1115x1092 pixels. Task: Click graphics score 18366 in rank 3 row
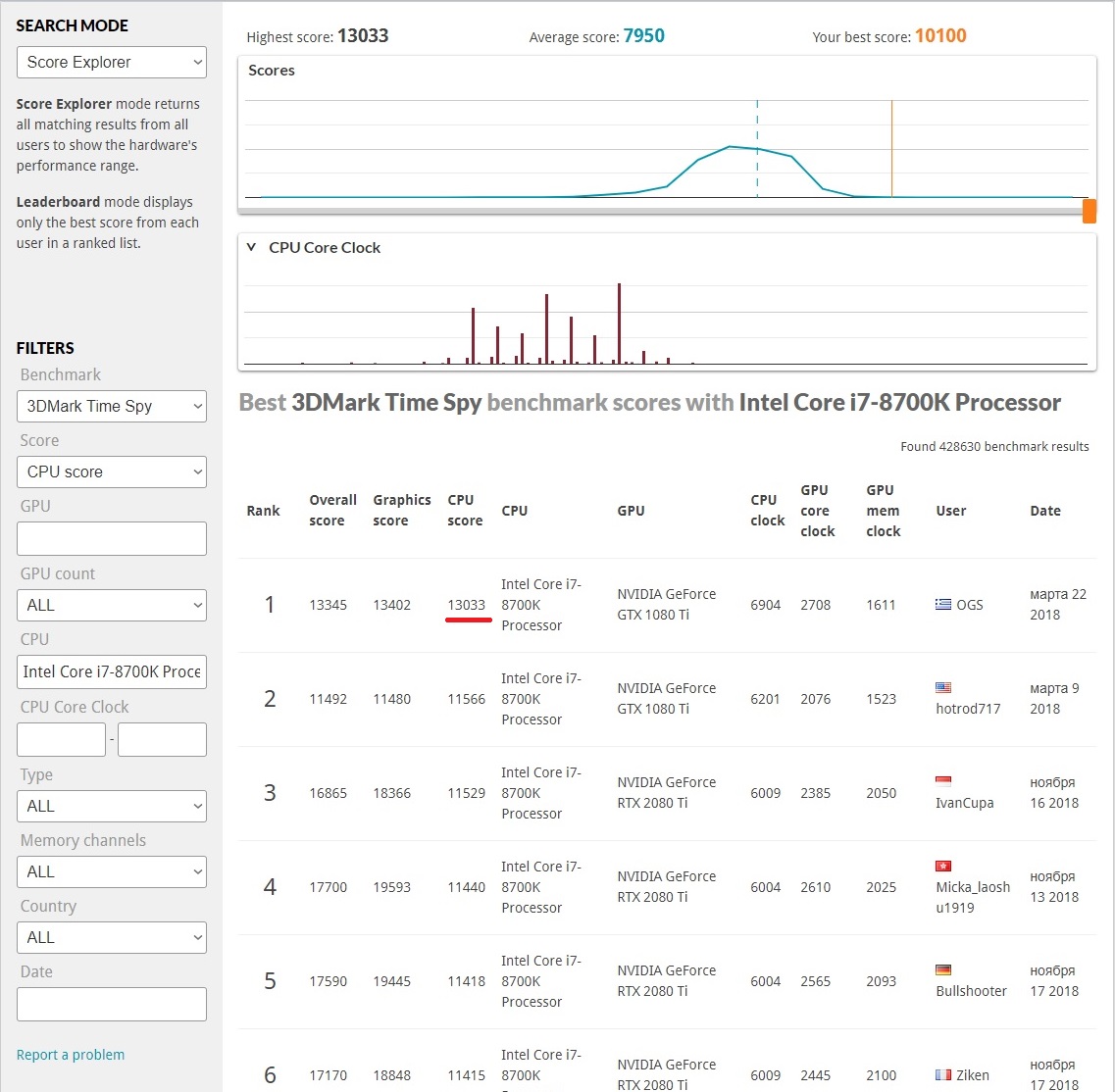pos(392,793)
